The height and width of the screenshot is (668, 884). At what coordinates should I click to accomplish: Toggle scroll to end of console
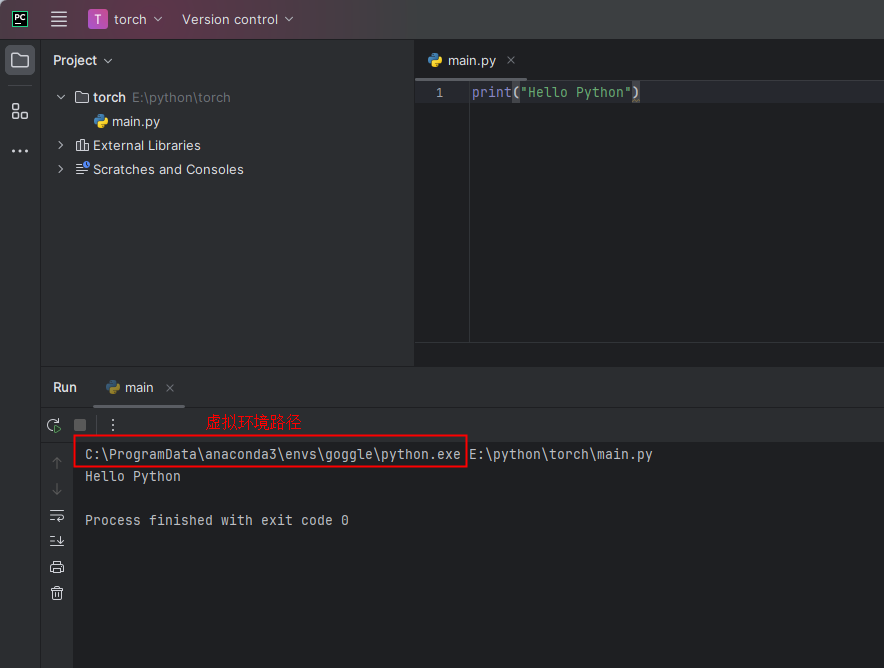coord(57,541)
